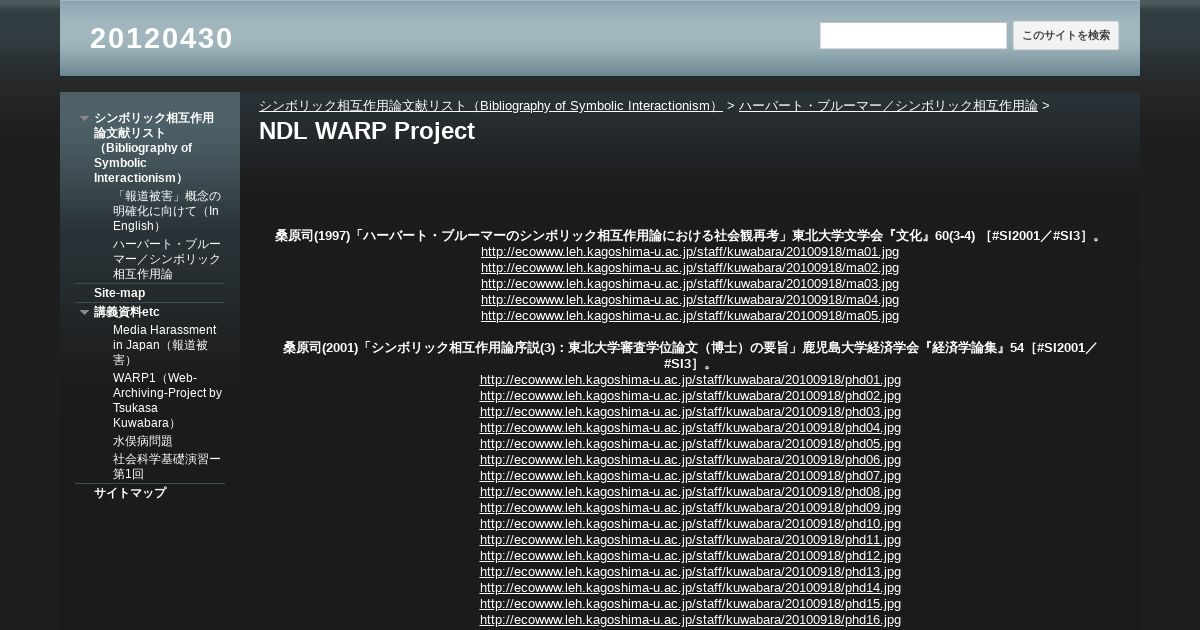Open the phd10.jpg link
The height and width of the screenshot is (630, 1200).
point(690,524)
